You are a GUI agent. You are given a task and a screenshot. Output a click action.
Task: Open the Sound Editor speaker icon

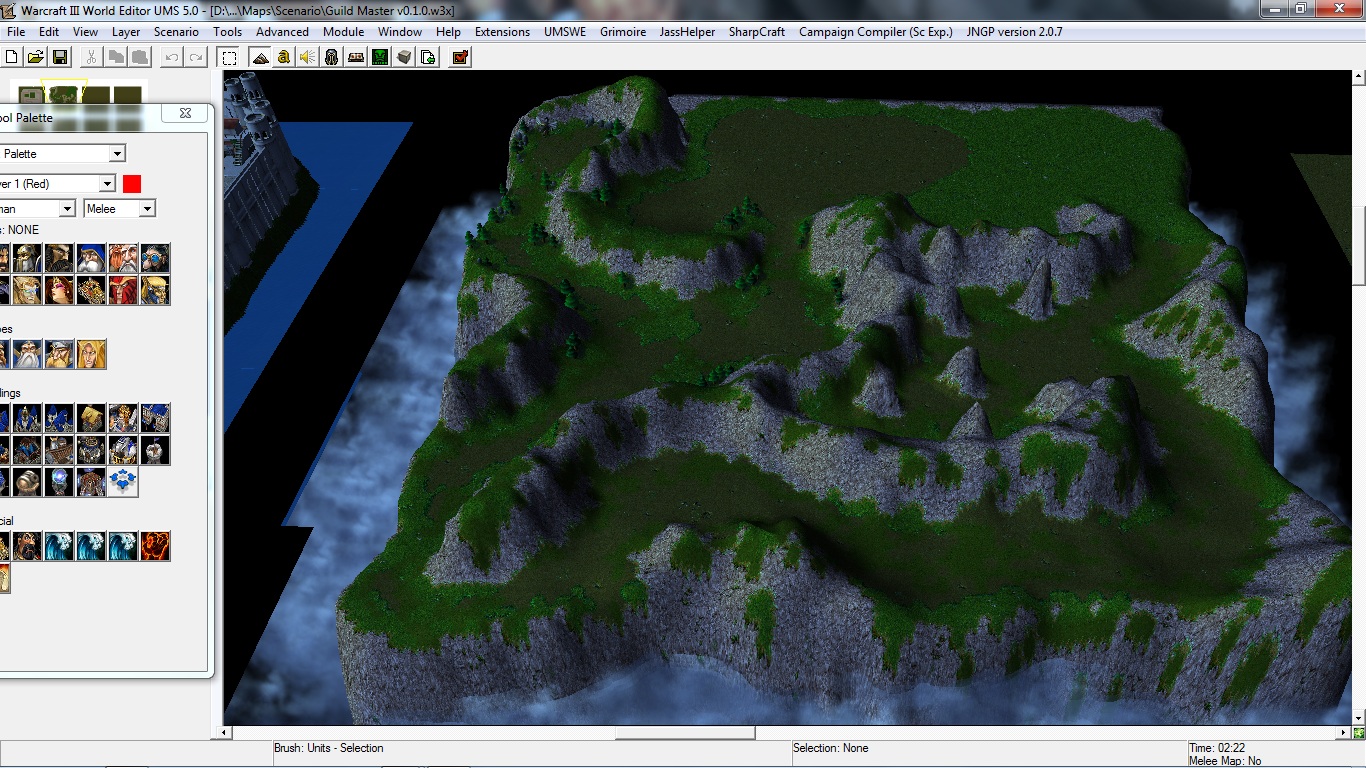click(308, 57)
